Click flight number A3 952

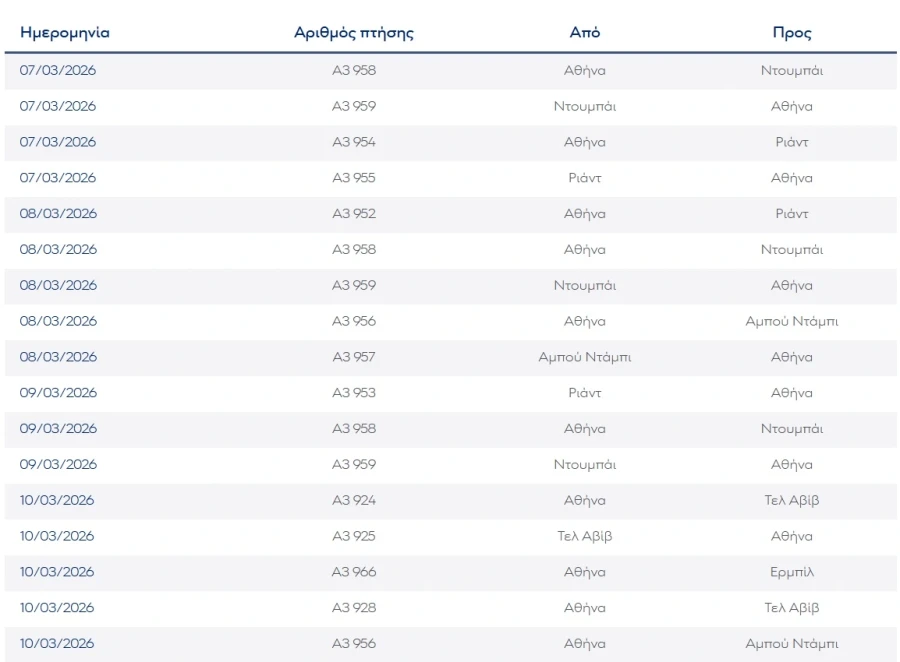354,214
